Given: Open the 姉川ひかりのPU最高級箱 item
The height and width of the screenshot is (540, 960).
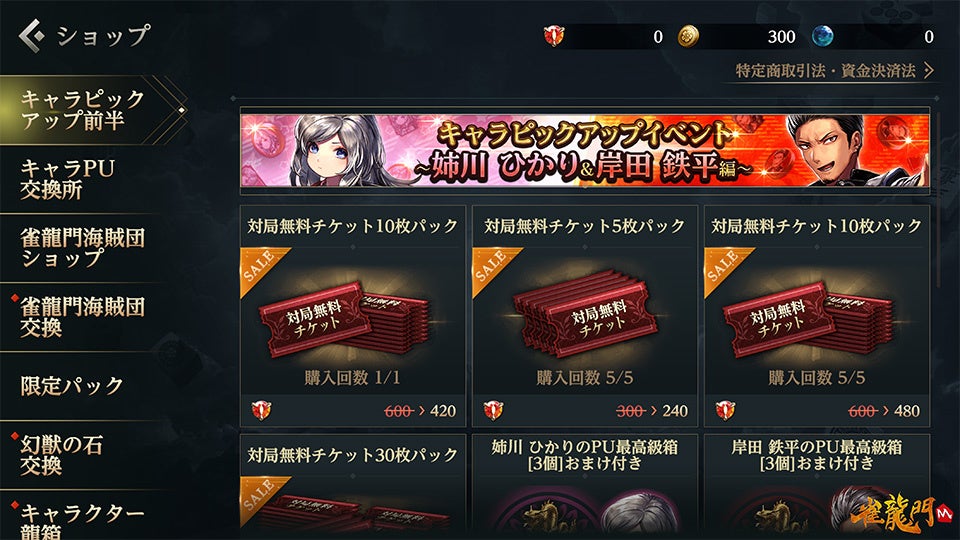Looking at the screenshot, I should click(585, 487).
